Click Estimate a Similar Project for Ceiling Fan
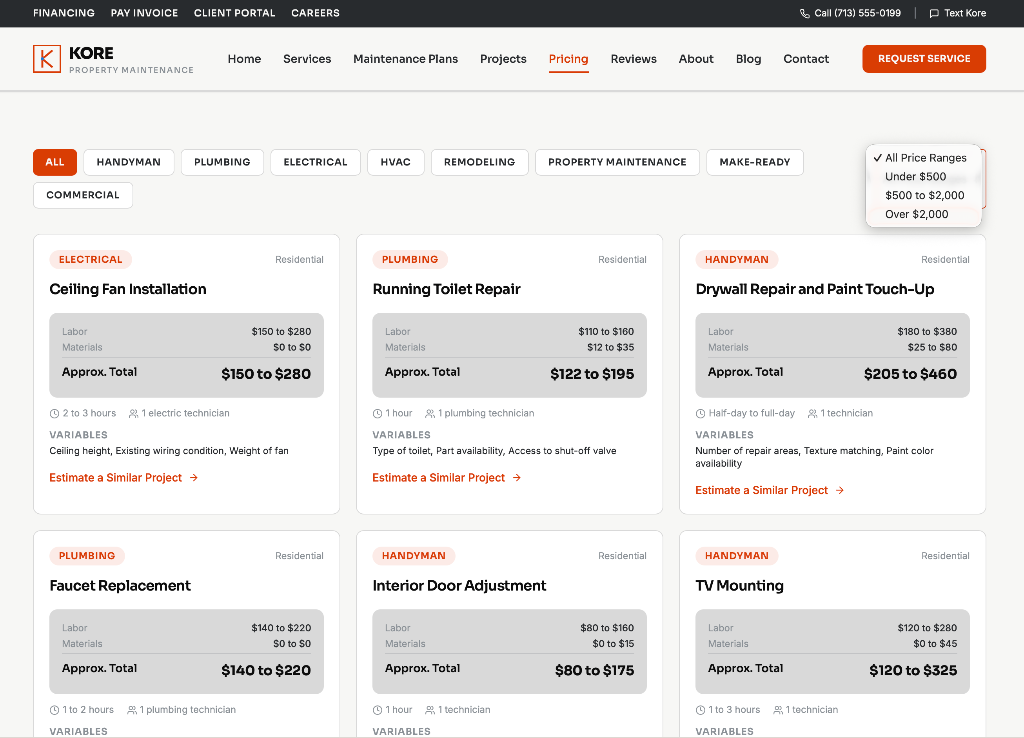 coord(123,477)
